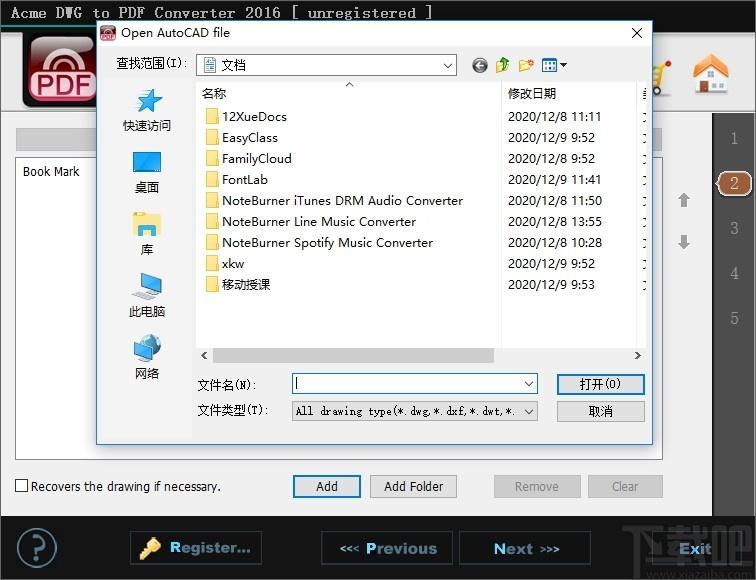The image size is (756, 580).
Task: Click the Next button
Action: pos(525,548)
